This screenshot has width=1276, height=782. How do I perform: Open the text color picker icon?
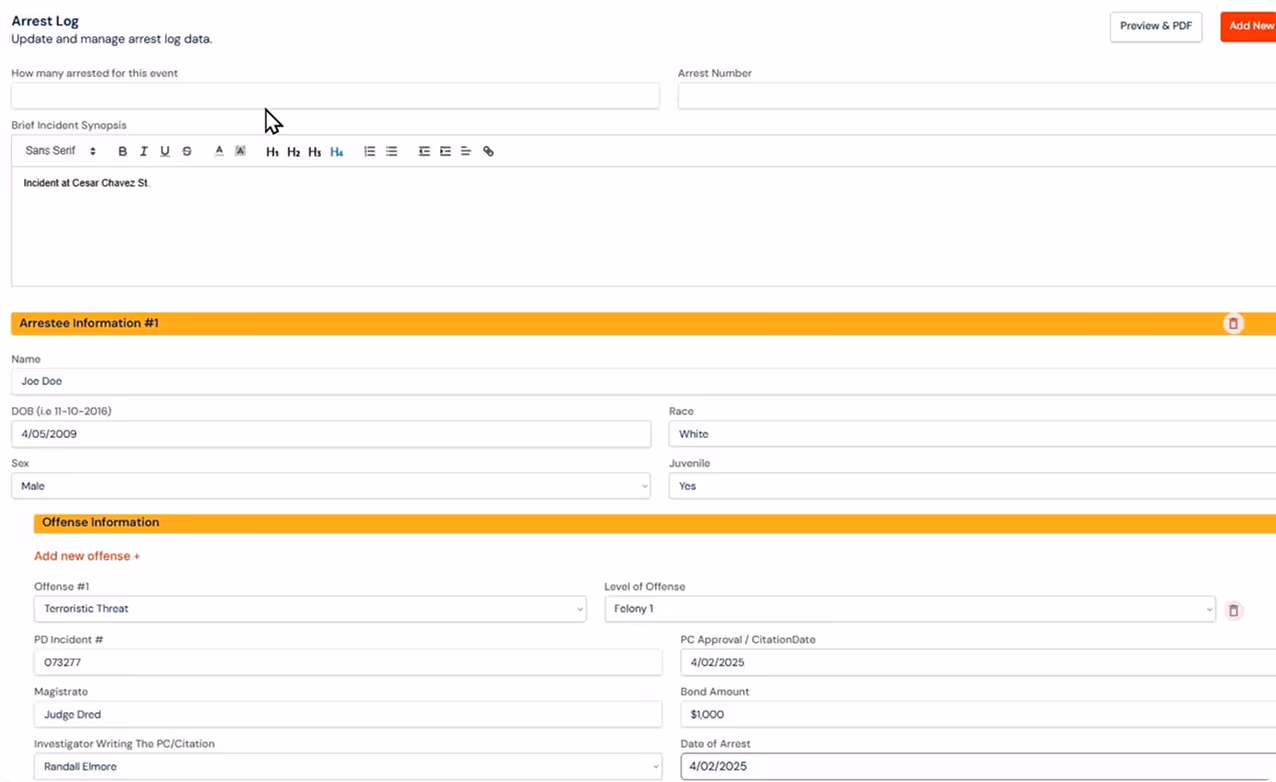218,151
